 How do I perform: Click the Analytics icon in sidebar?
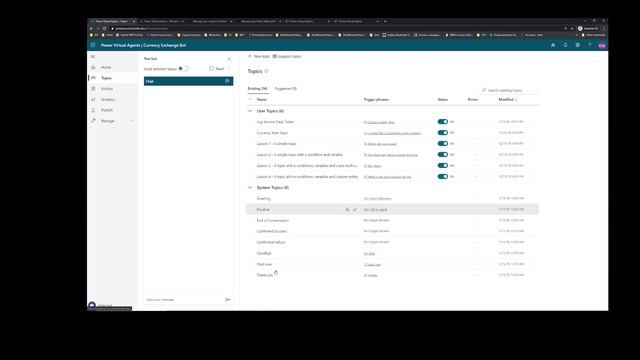pos(93,100)
